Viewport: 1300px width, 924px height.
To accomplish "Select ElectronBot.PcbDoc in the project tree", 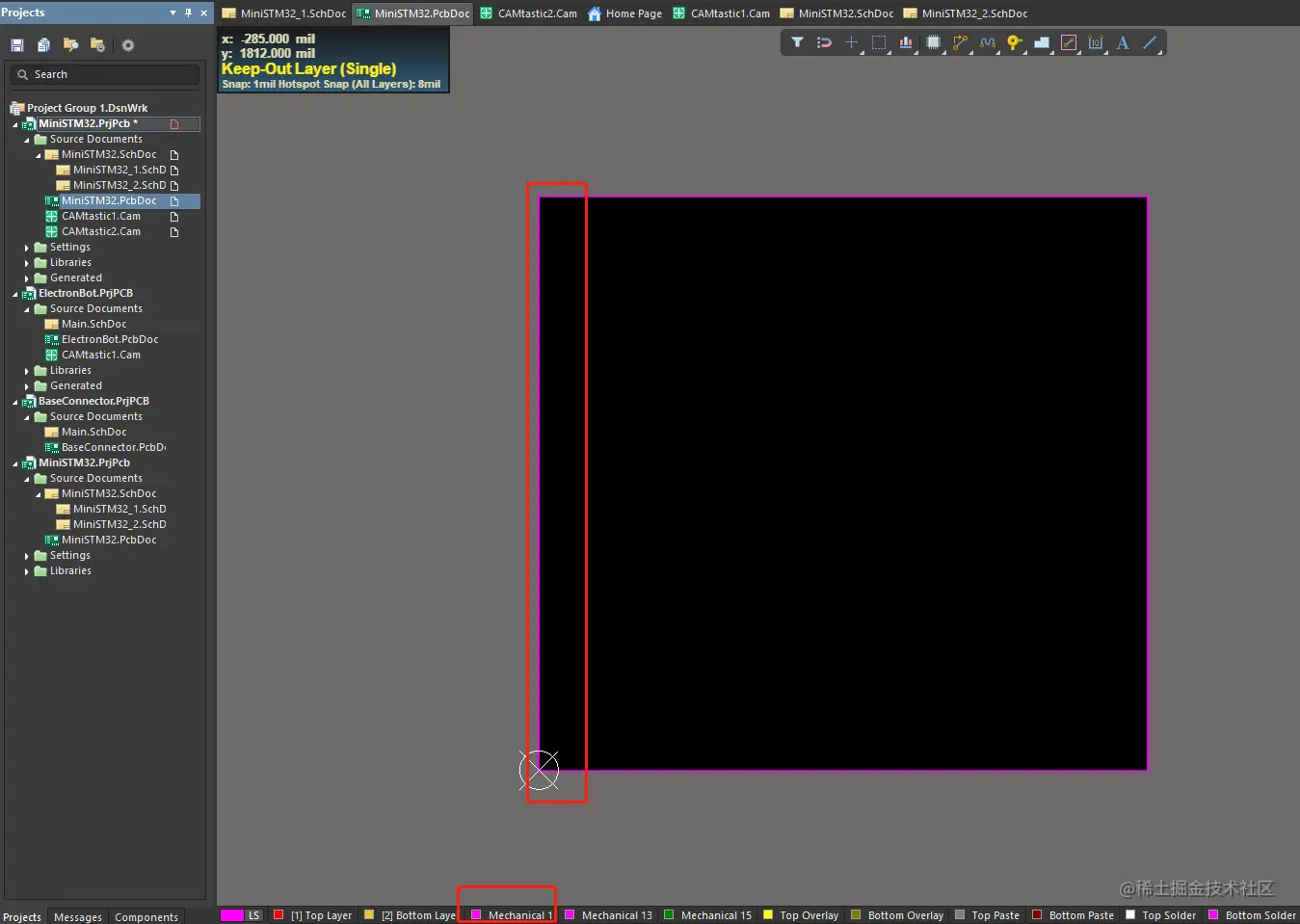I will (110, 340).
